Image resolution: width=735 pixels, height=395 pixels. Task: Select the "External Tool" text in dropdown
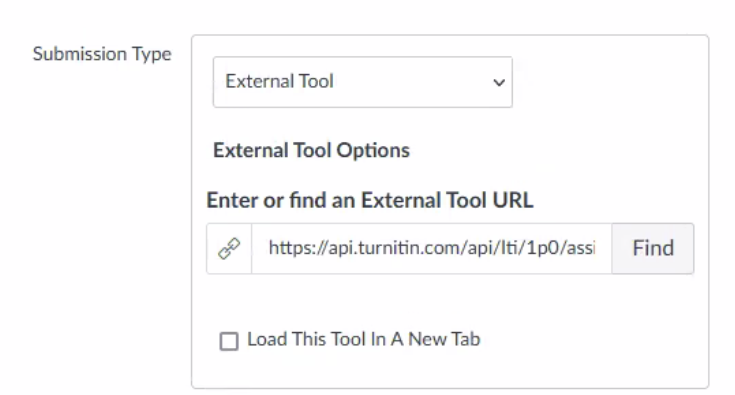tap(279, 81)
